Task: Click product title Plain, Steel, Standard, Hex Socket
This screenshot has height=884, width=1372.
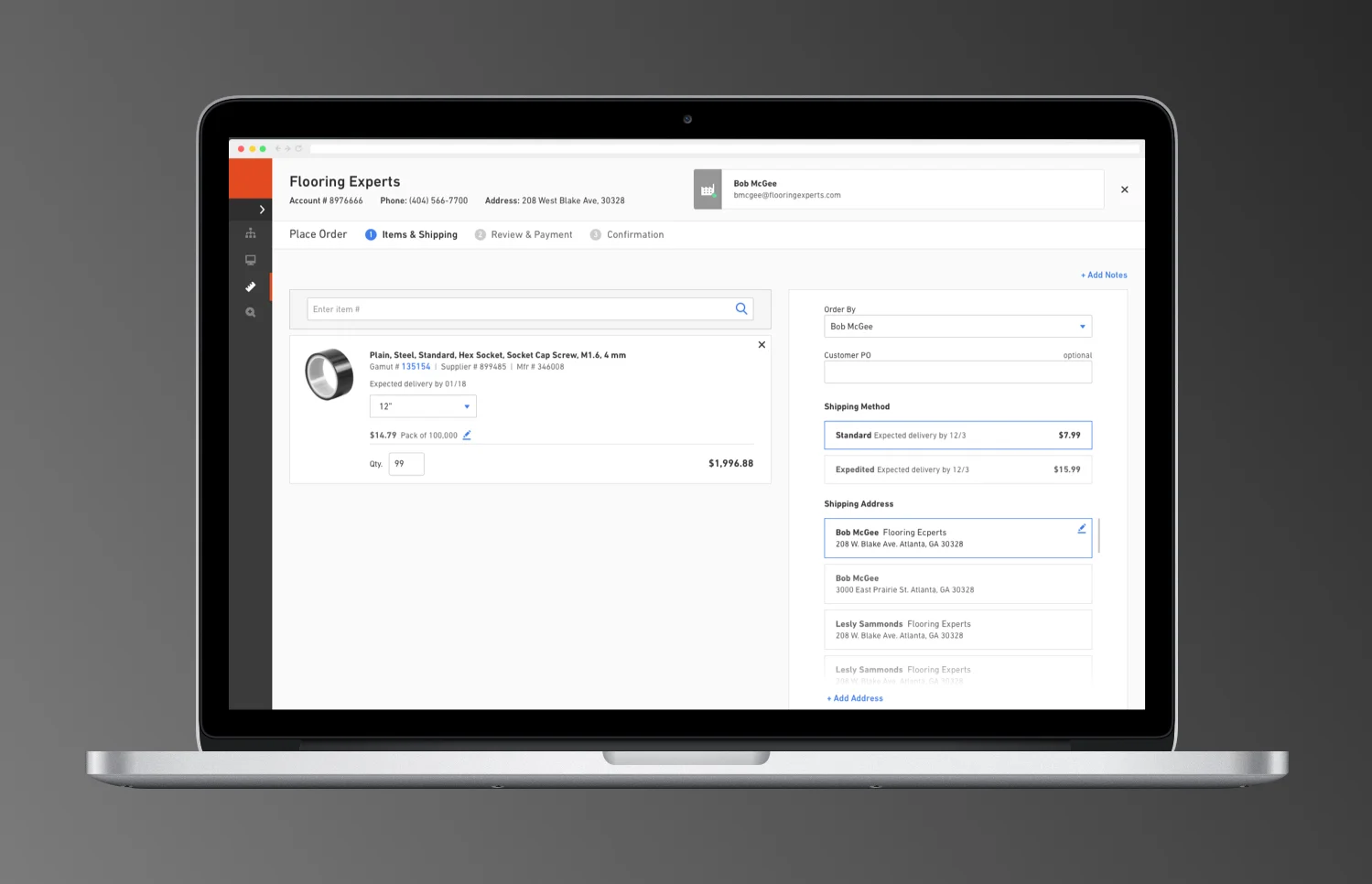Action: (498, 355)
